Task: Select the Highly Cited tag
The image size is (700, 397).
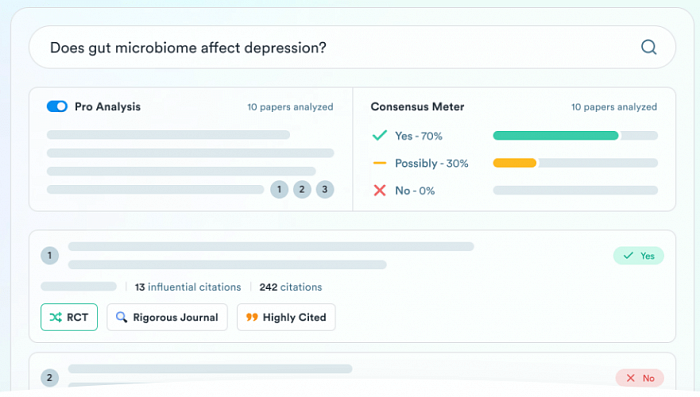Action: [286, 317]
